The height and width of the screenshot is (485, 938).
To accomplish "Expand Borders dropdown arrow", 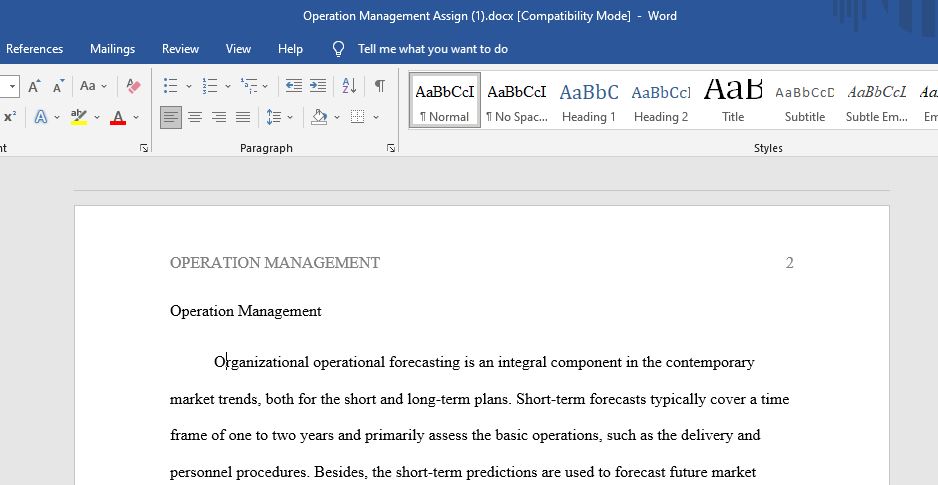I will pyautogui.click(x=376, y=117).
